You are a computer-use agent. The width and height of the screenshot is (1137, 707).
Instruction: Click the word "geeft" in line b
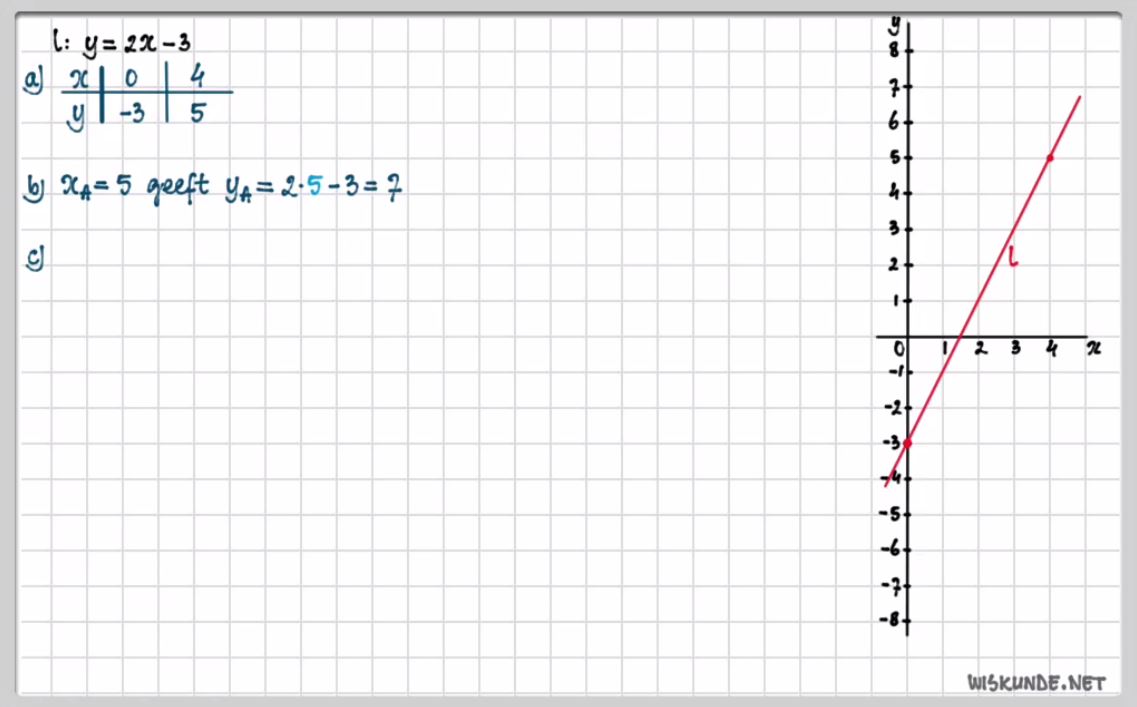178,189
